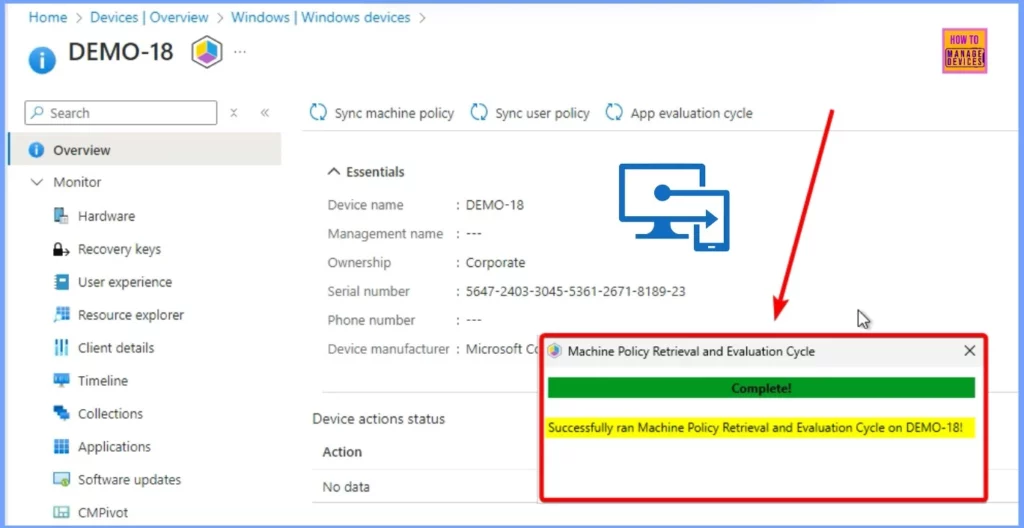Click the Resource explorer icon
The width and height of the screenshot is (1024, 528).
pyautogui.click(x=61, y=315)
